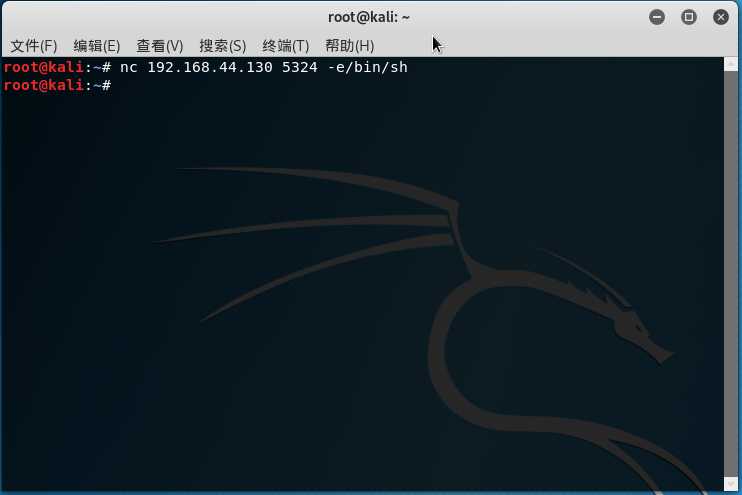Click the empty root@kali prompt line
742x495 pixels.
(x=57, y=85)
